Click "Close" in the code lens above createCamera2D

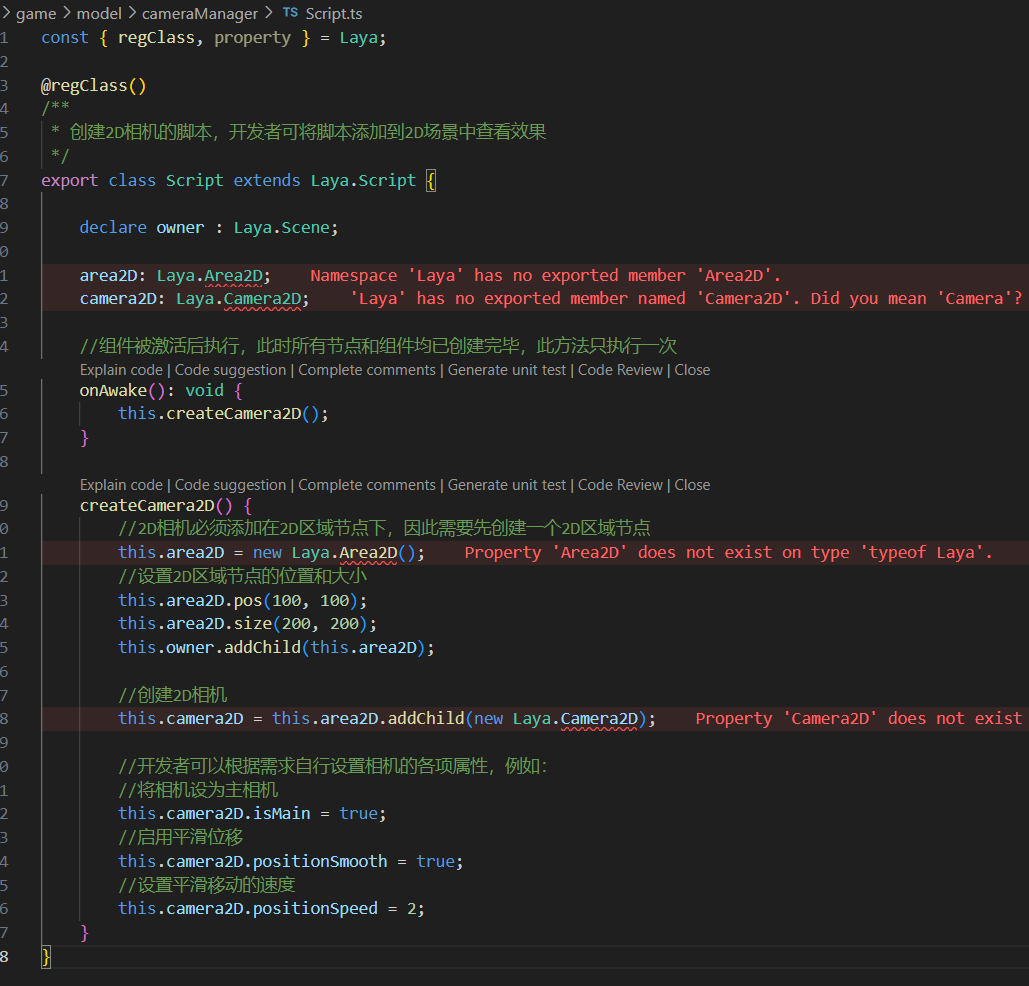tap(692, 485)
